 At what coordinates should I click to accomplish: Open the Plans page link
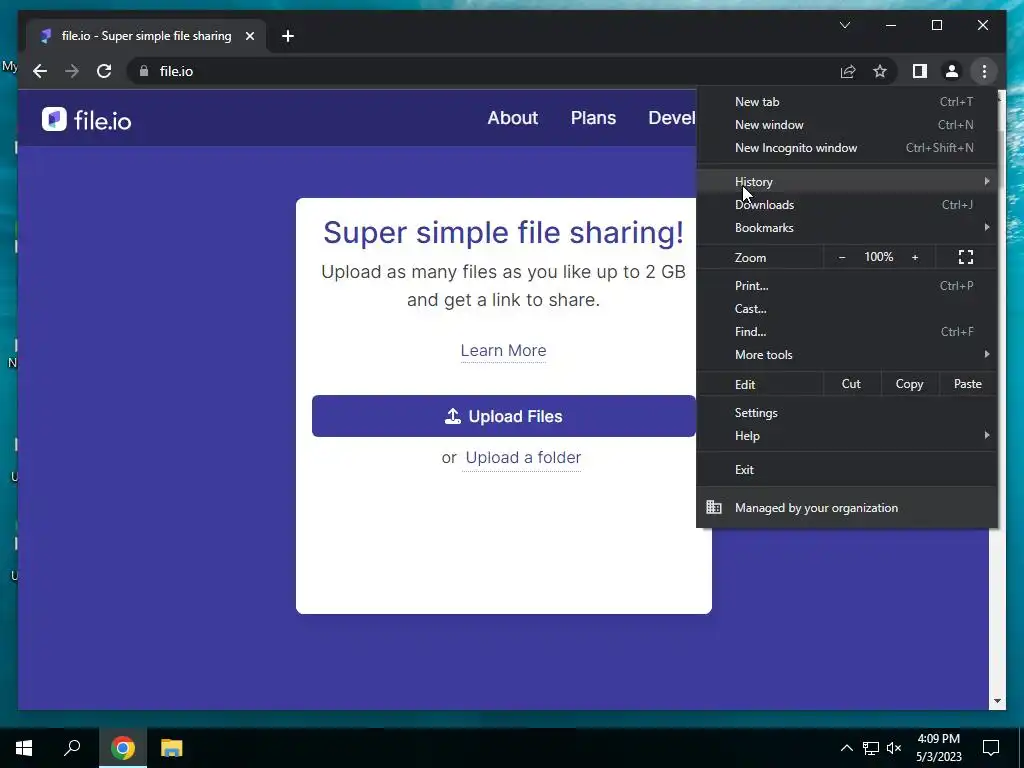point(593,118)
